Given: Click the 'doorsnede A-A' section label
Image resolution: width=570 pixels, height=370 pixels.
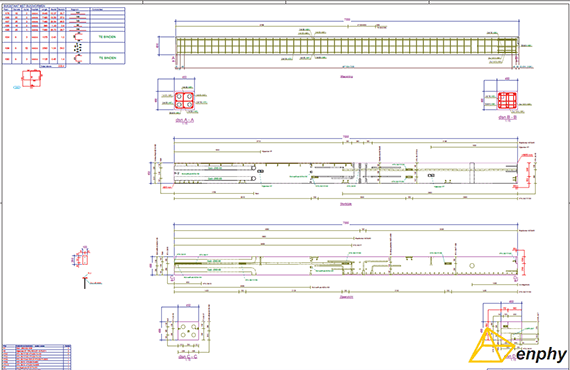Looking at the screenshot, I should 185,121.
